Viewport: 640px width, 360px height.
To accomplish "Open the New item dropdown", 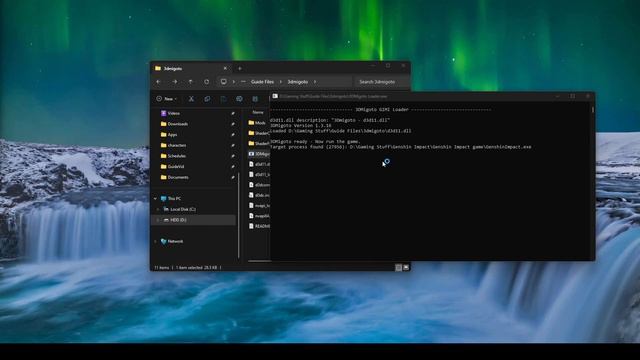I will pyautogui.click(x=167, y=99).
